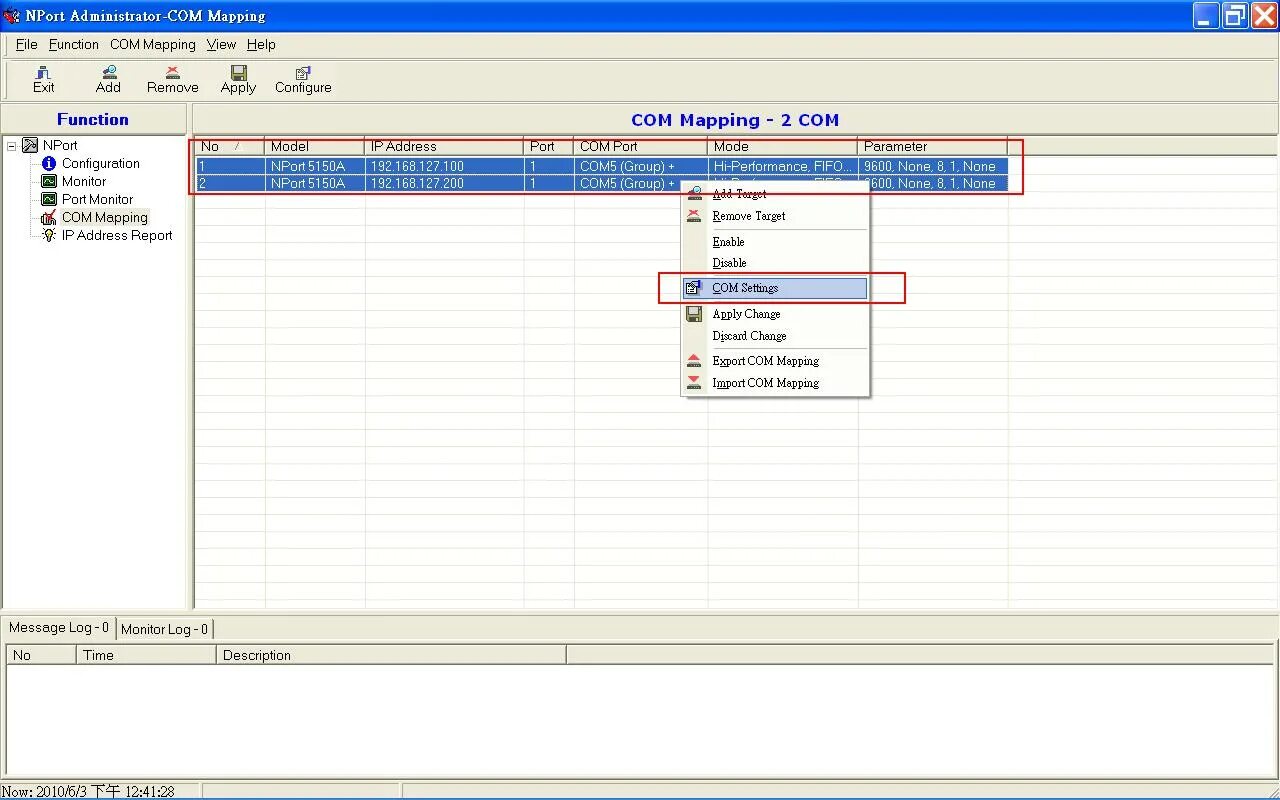
Task: Click the Configuration info icon in tree
Action: click(x=49, y=163)
